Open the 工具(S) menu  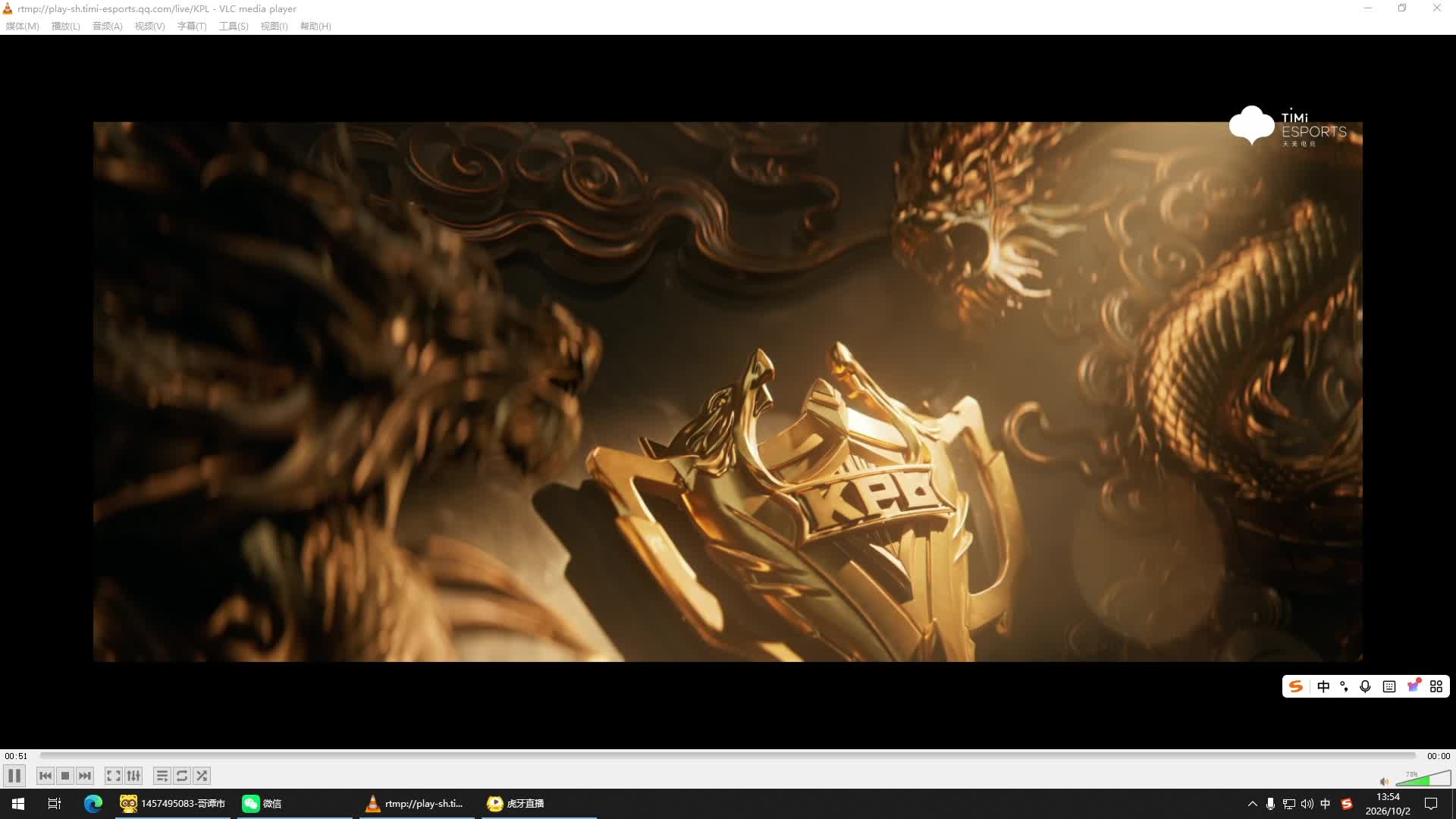234,26
